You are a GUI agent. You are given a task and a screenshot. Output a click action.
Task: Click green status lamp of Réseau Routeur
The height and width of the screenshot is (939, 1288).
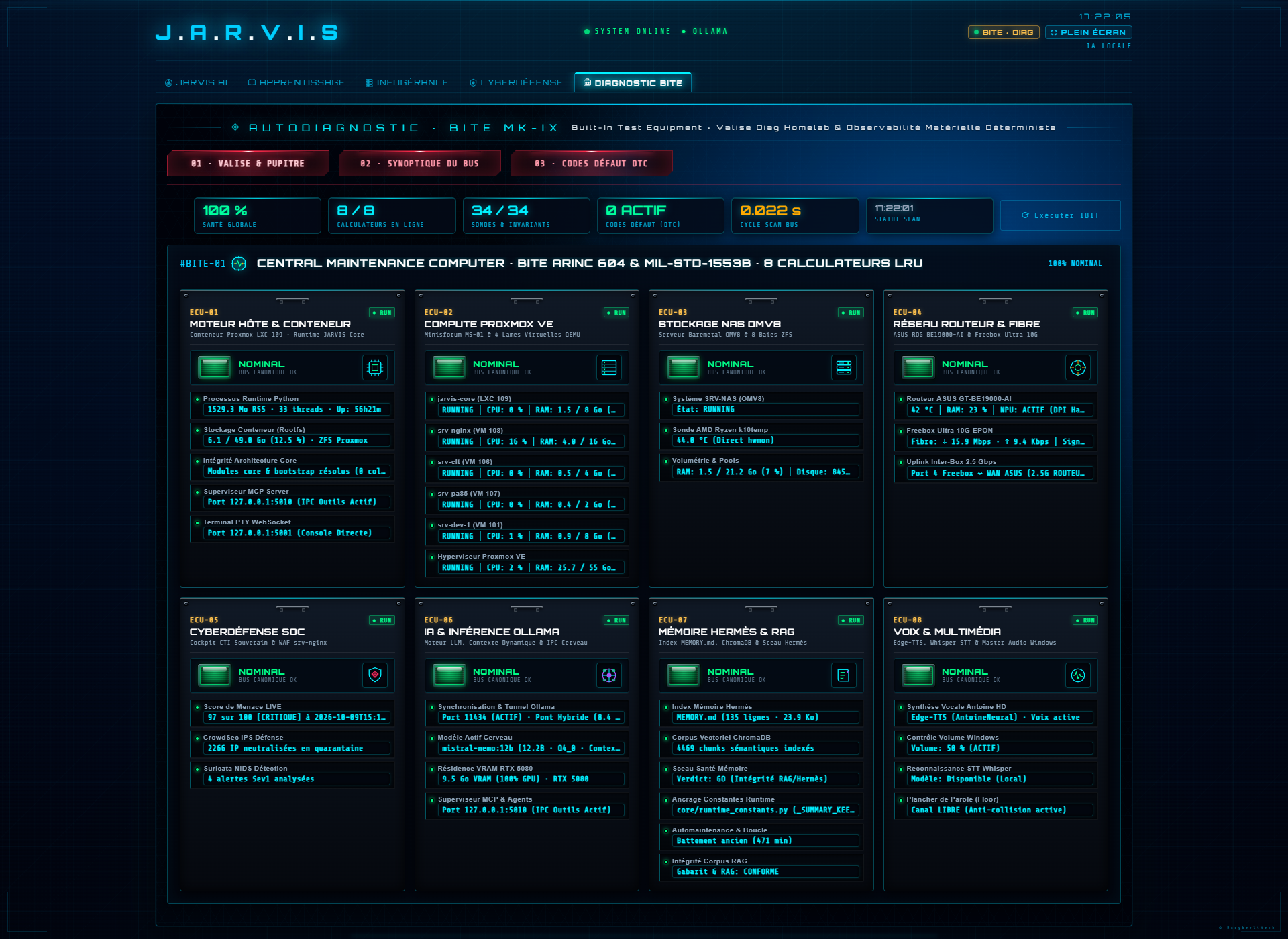[x=918, y=368]
